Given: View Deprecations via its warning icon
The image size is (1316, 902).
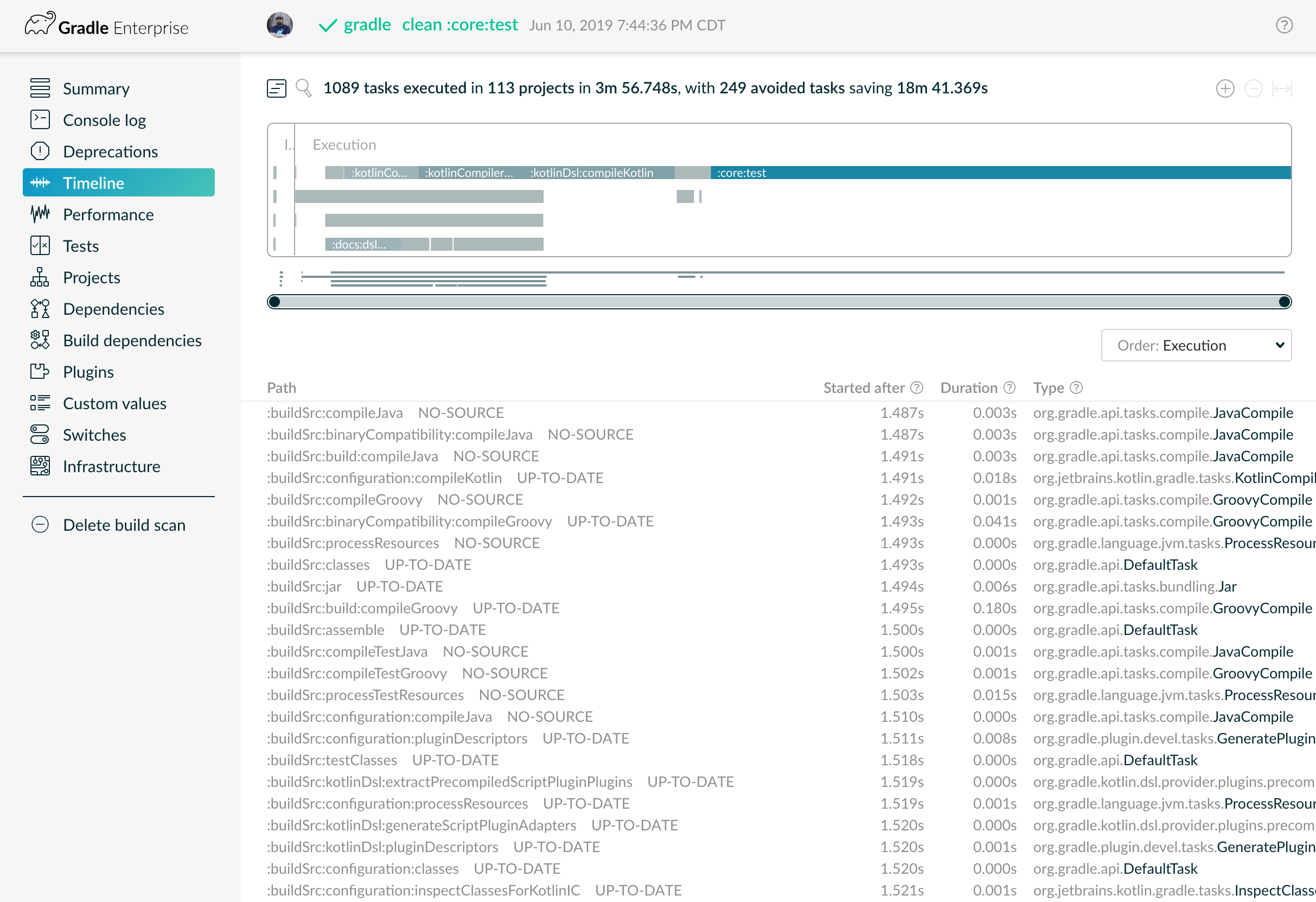Looking at the screenshot, I should tap(40, 151).
